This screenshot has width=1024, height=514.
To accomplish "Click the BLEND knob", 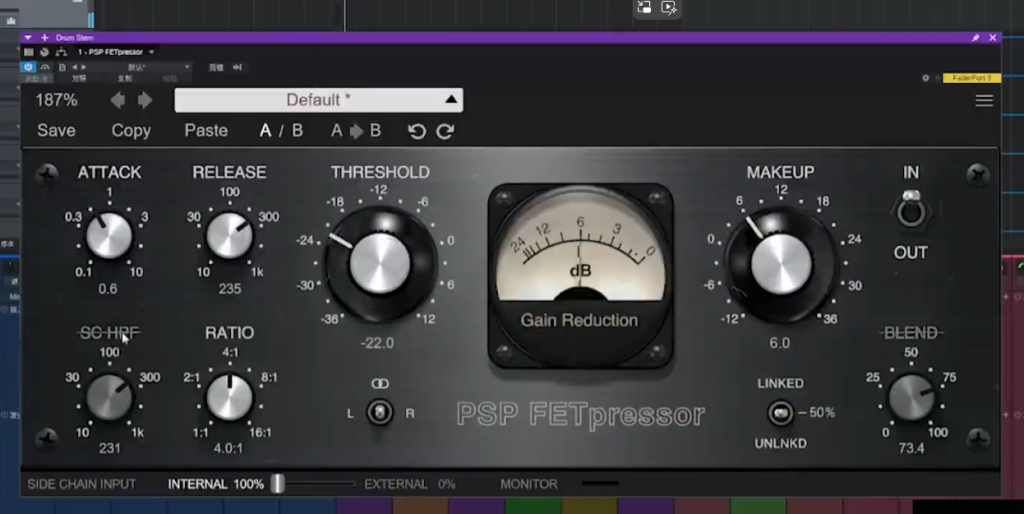I will [x=911, y=396].
